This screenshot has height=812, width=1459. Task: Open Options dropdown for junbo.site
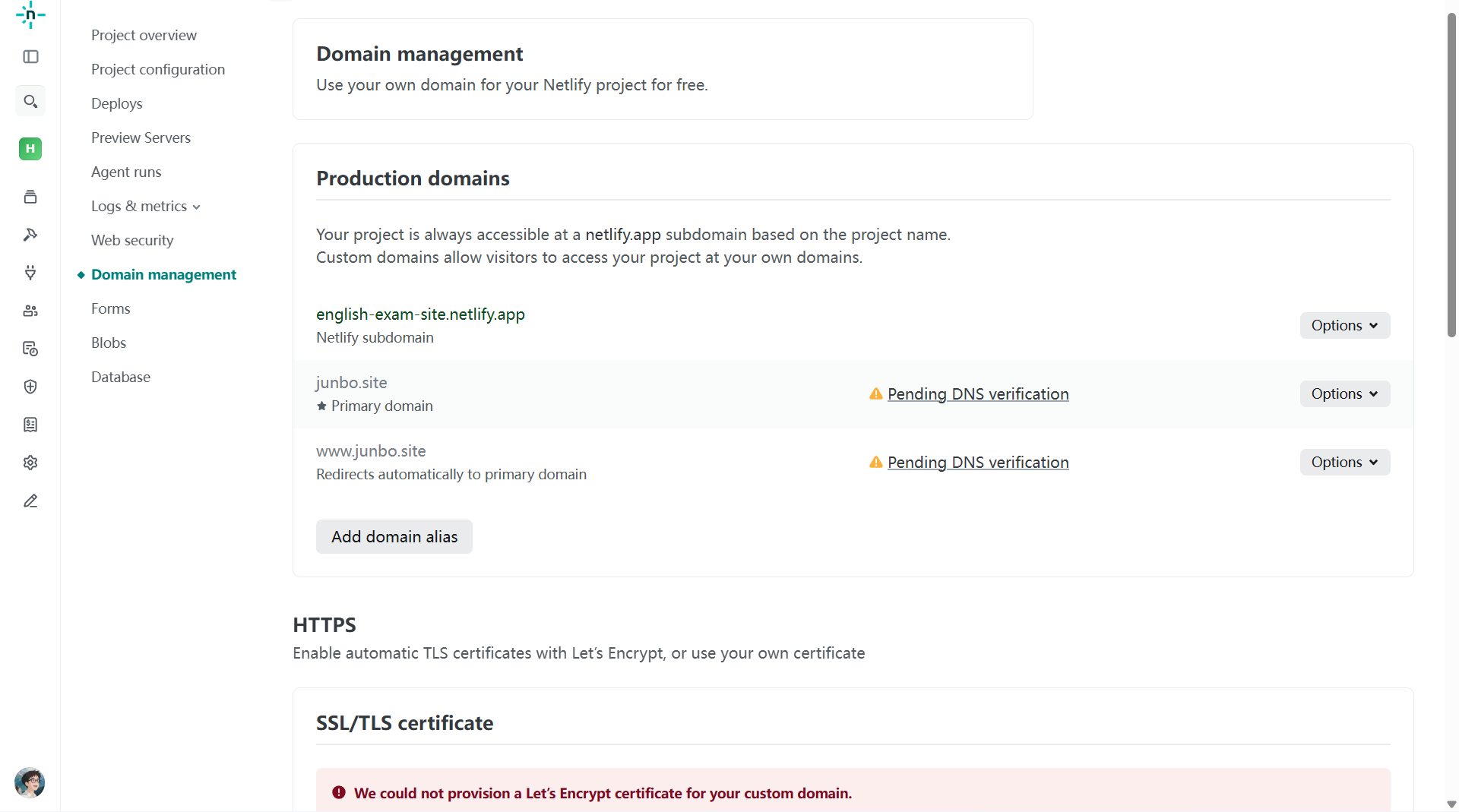(1345, 393)
